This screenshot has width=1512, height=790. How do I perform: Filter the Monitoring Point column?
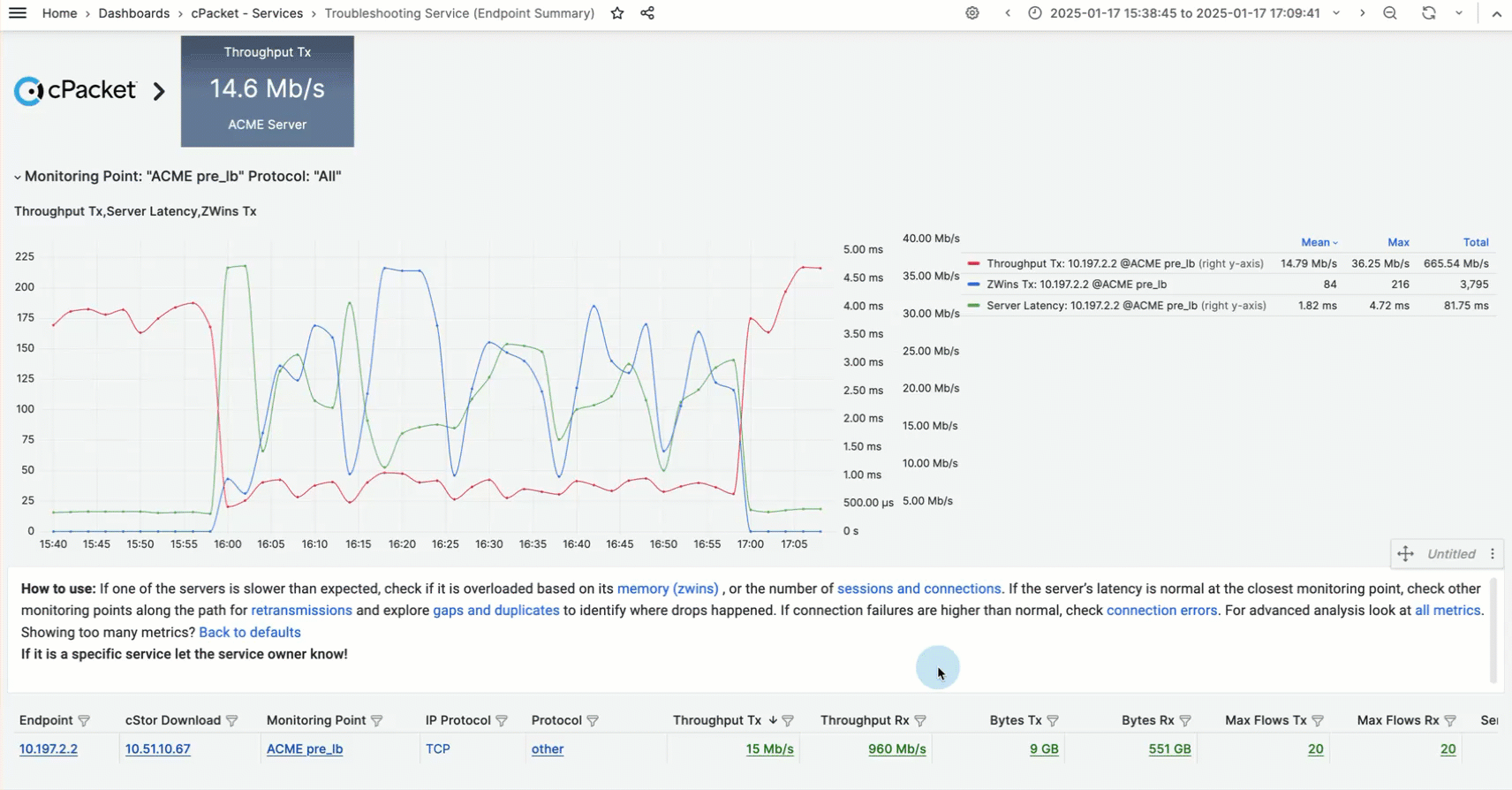pyautogui.click(x=376, y=721)
